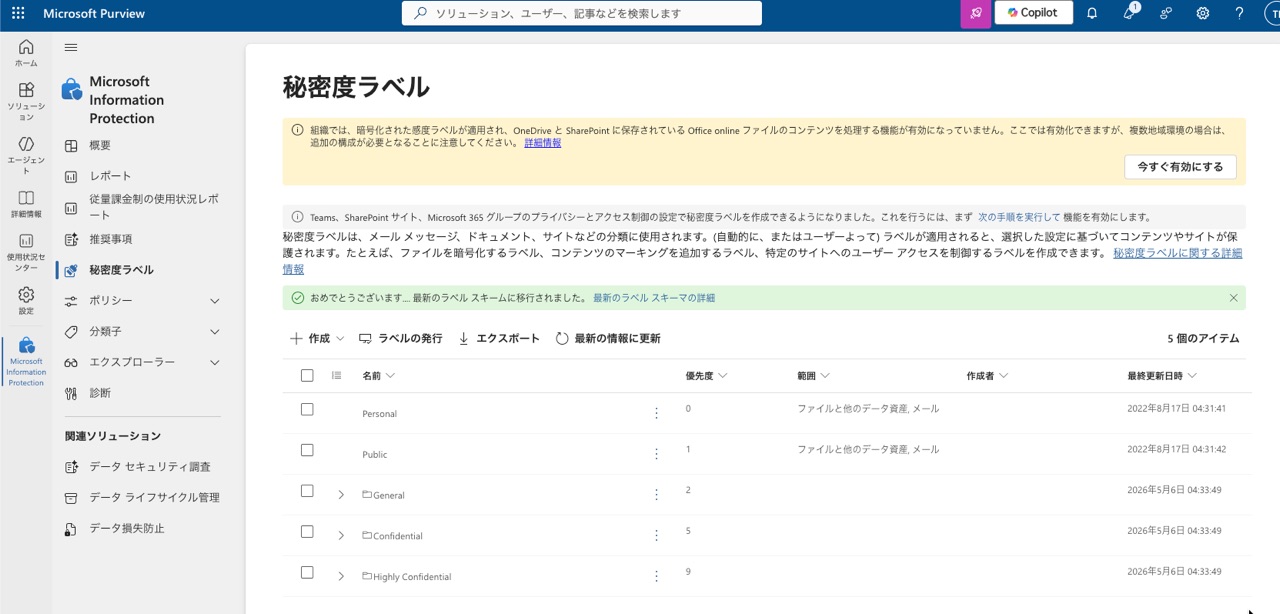Focus the top search box
Image resolution: width=1280 pixels, height=614 pixels.
[x=582, y=13]
